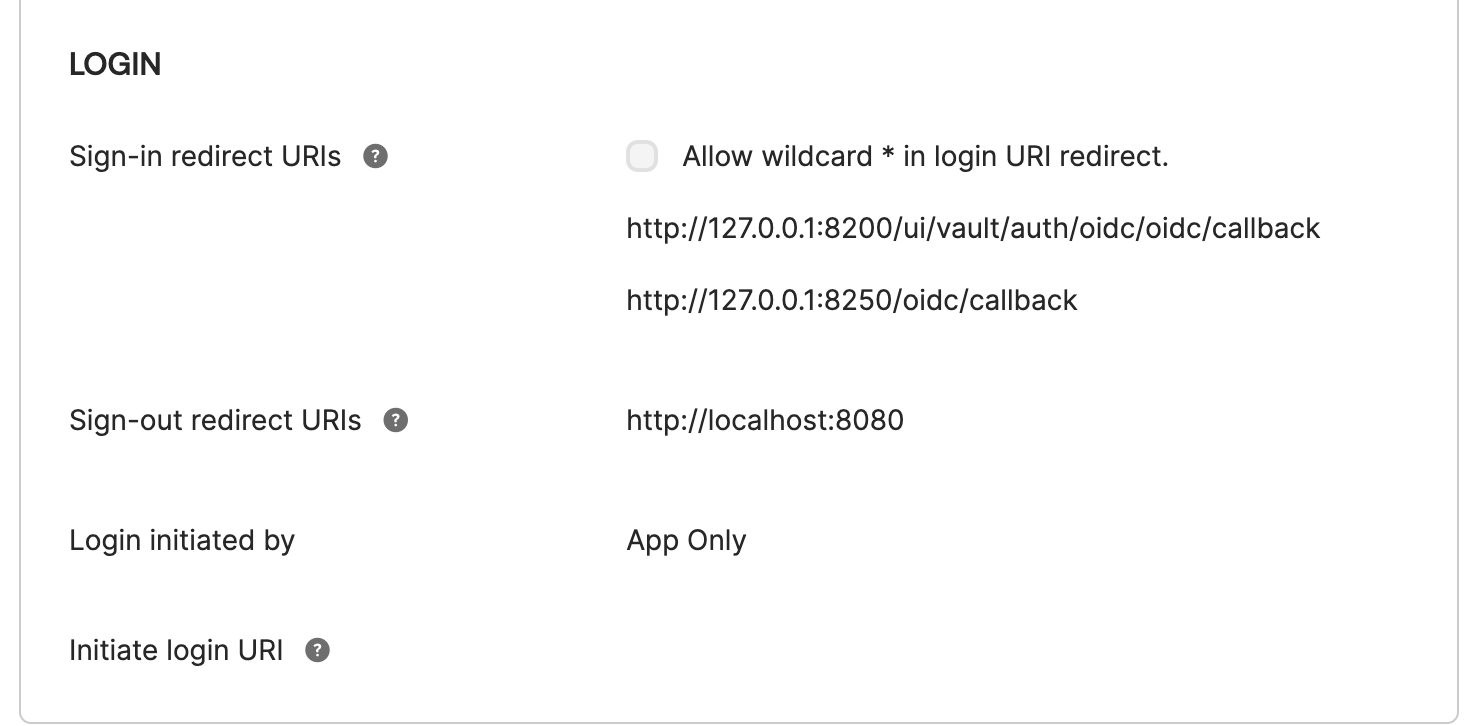Viewport: 1470px width, 726px height.
Task: Click the Sign-out redirect URIs label
Action: click(x=215, y=420)
